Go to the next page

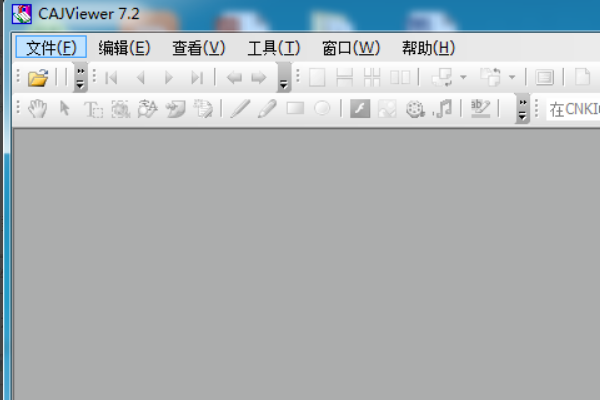click(168, 78)
